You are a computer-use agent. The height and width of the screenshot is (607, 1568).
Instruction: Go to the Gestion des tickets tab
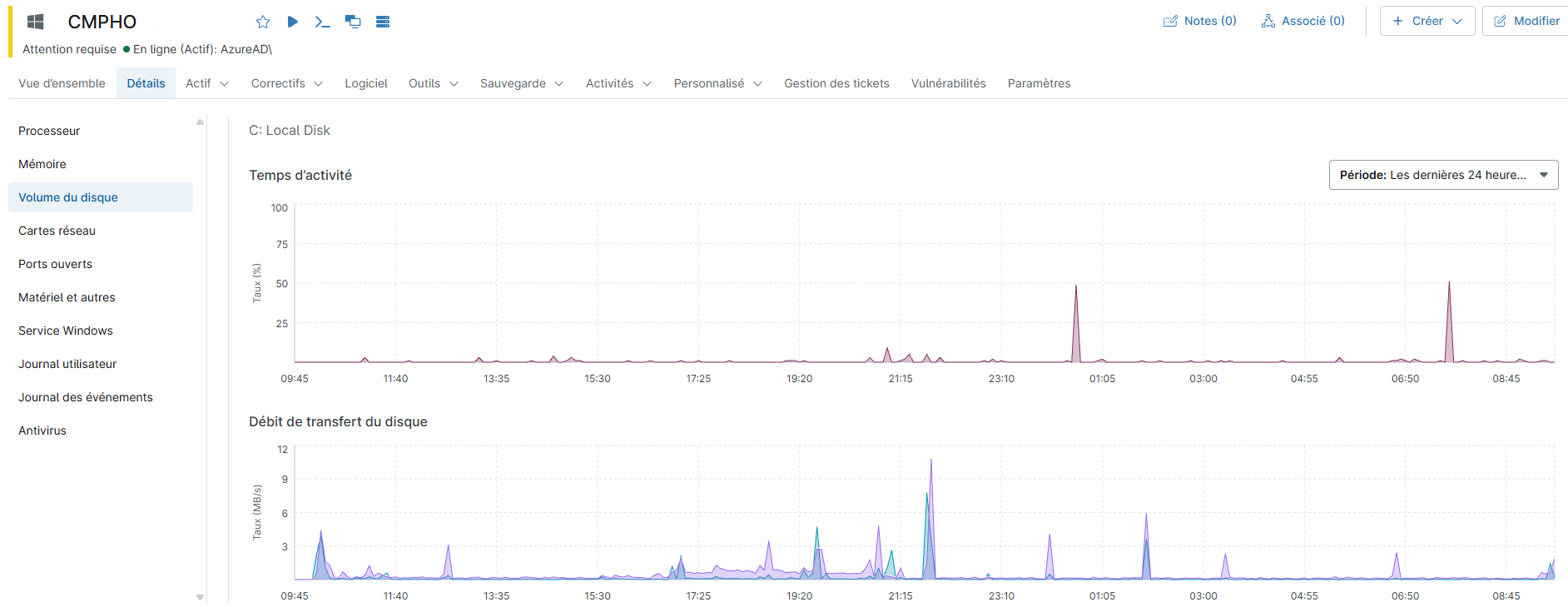[x=836, y=83]
